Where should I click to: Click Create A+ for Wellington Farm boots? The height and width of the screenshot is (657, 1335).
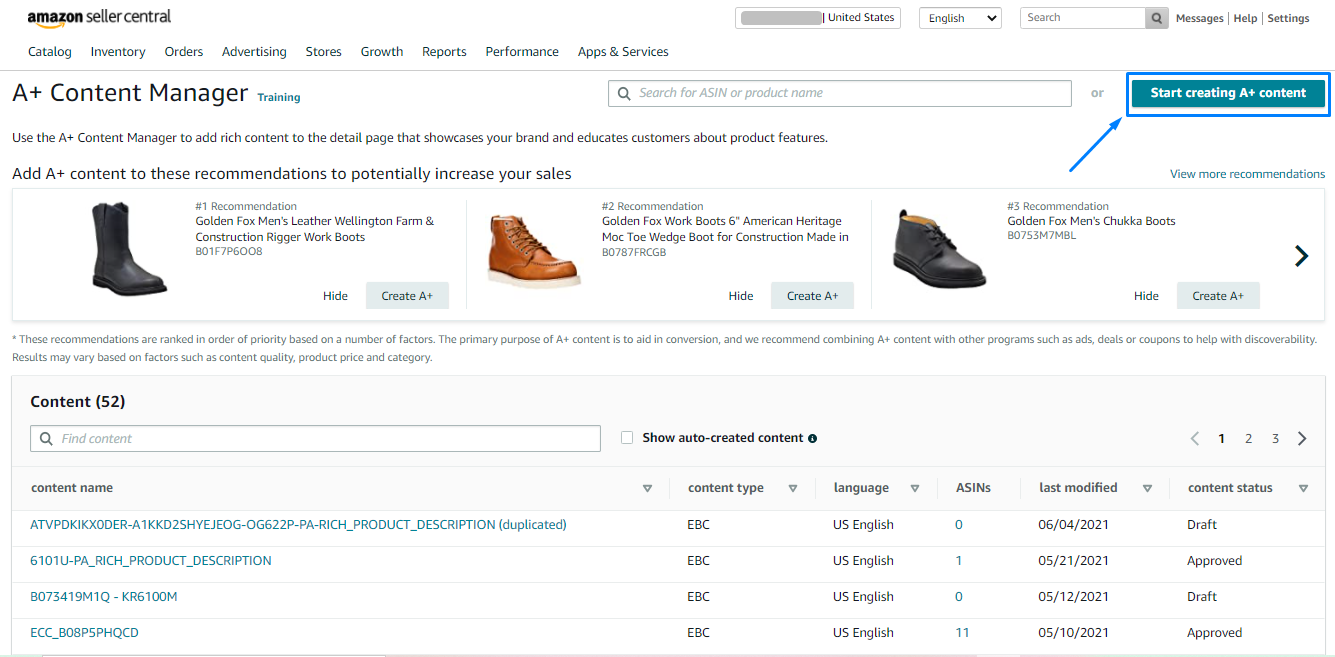pyautogui.click(x=407, y=296)
